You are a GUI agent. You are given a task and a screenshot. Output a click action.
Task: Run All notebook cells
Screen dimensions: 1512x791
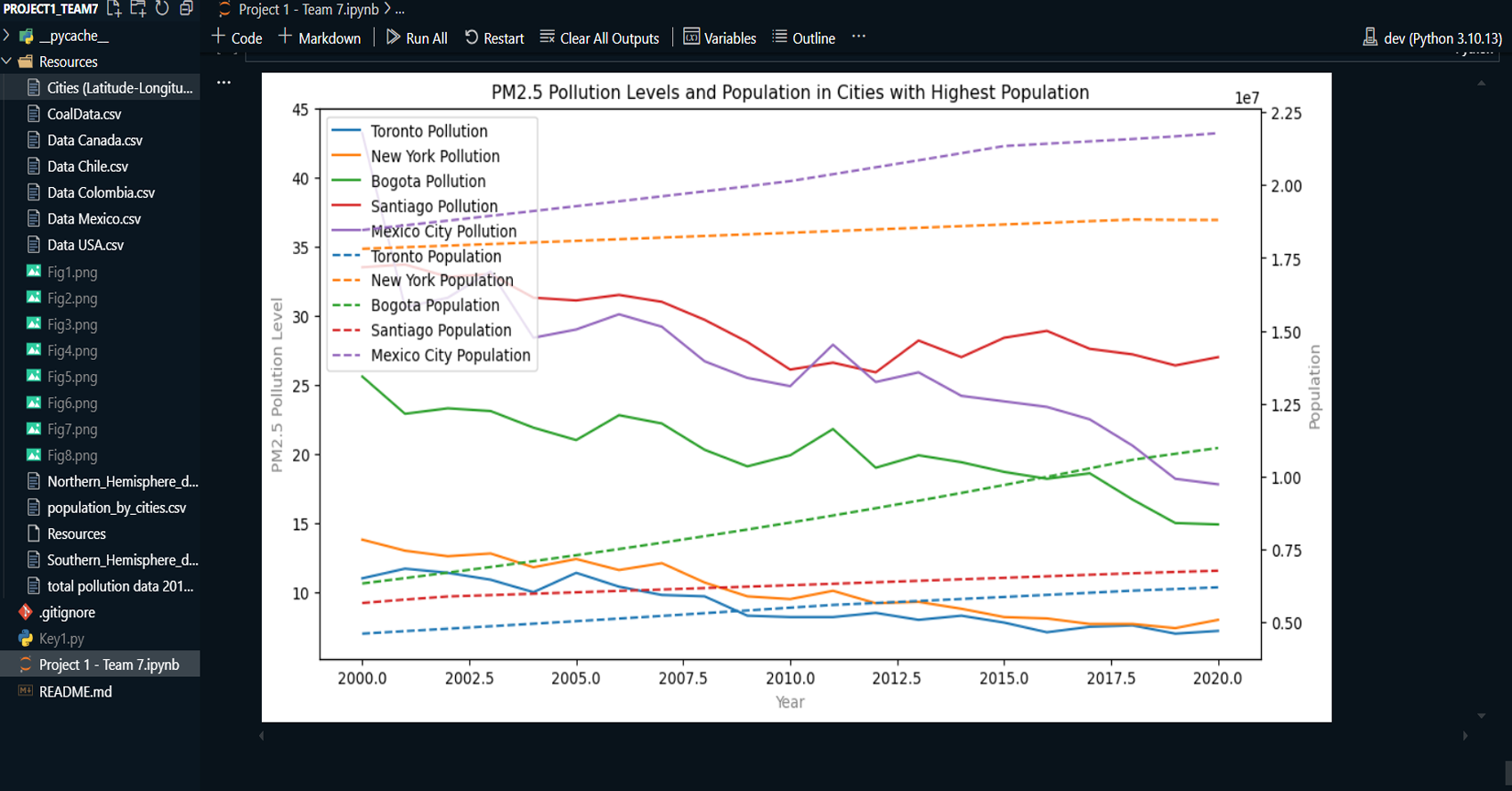pyautogui.click(x=417, y=38)
